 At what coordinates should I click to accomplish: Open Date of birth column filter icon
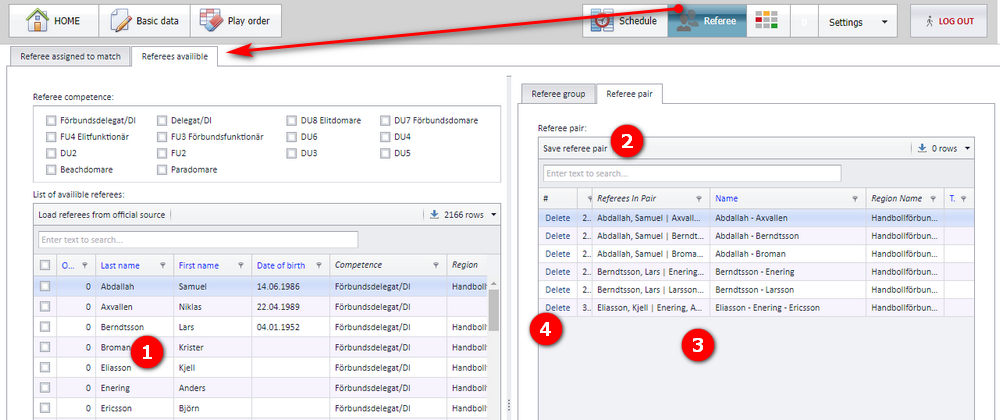(319, 265)
